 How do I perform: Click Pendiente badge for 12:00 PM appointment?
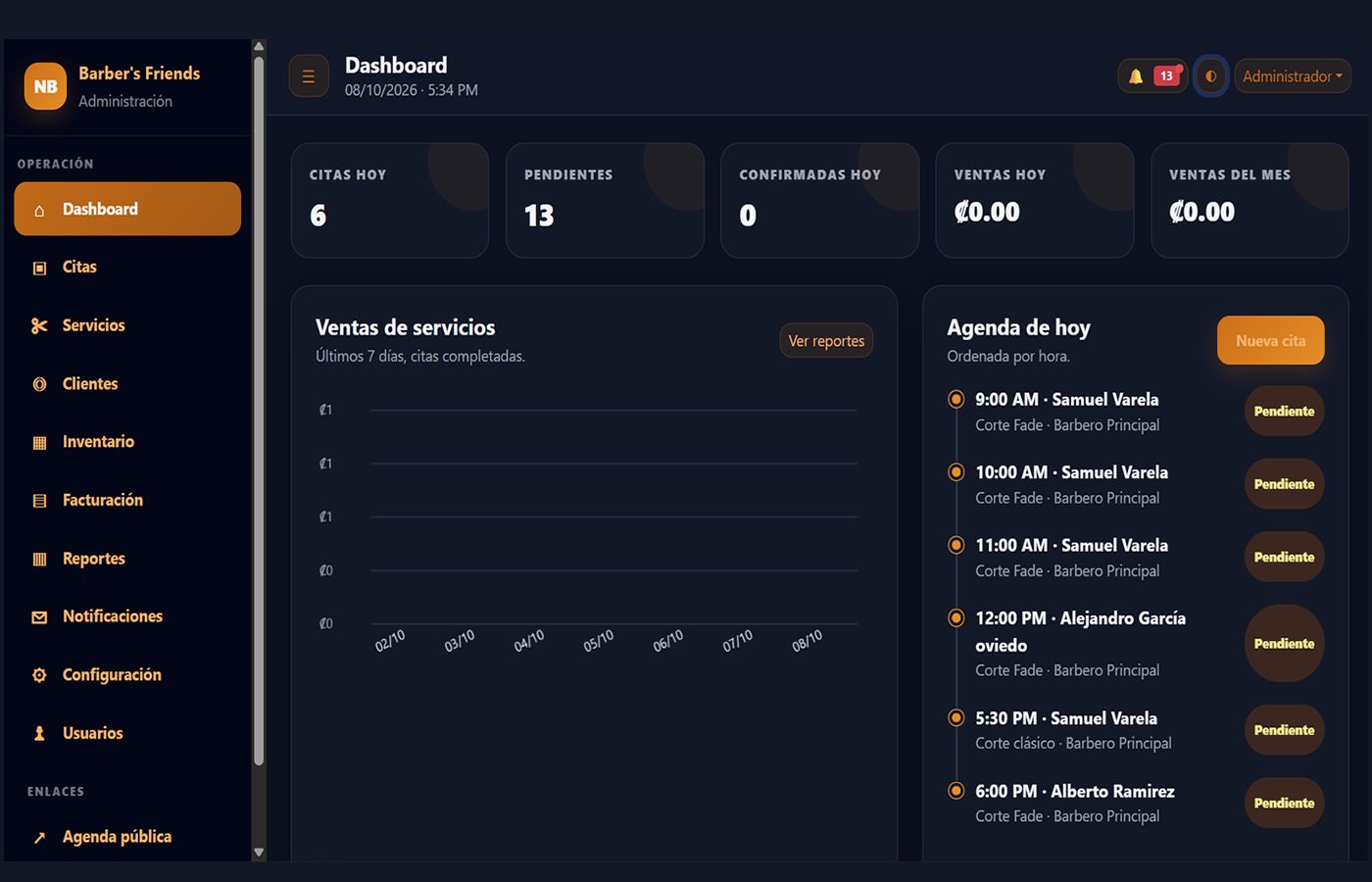pos(1284,644)
